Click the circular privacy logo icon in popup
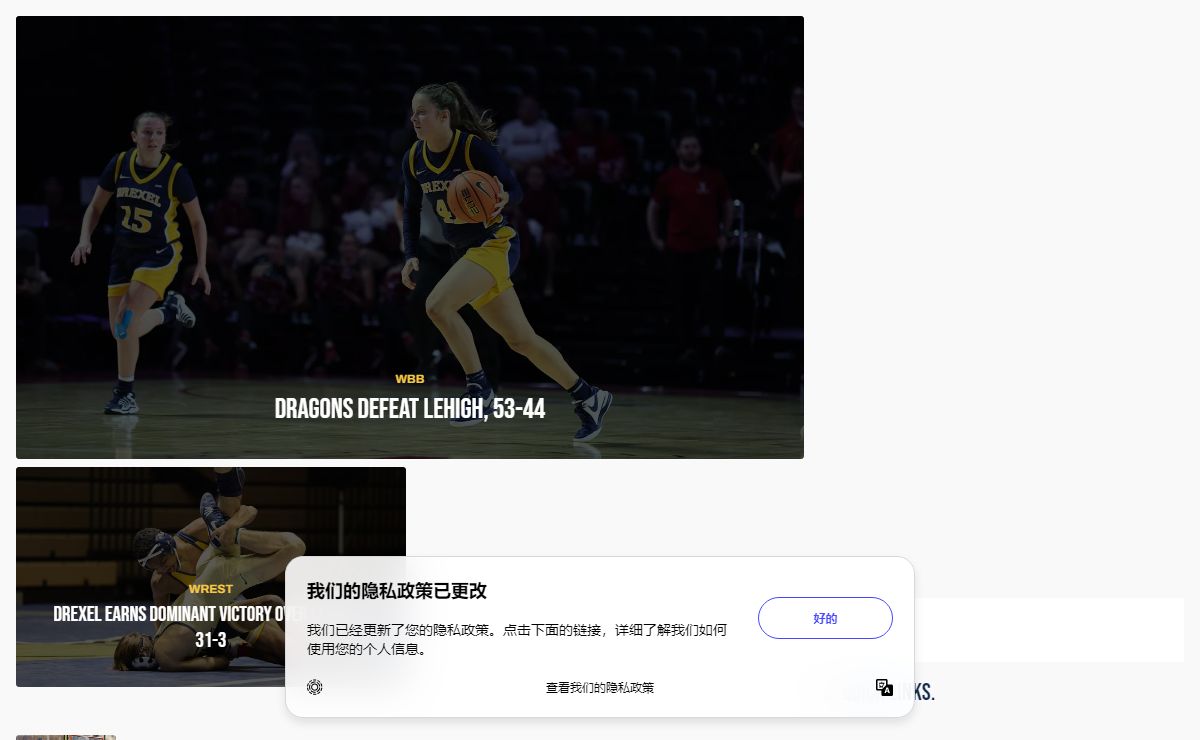Image resolution: width=1200 pixels, height=740 pixels. [315, 687]
